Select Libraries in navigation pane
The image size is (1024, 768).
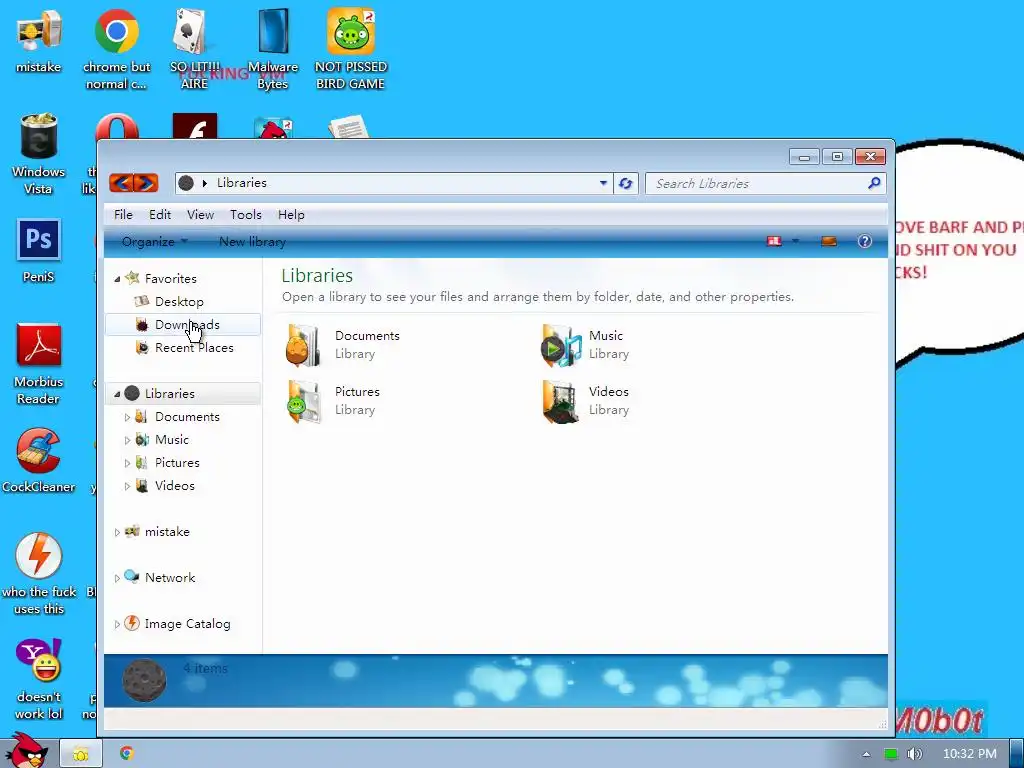click(183, 394)
